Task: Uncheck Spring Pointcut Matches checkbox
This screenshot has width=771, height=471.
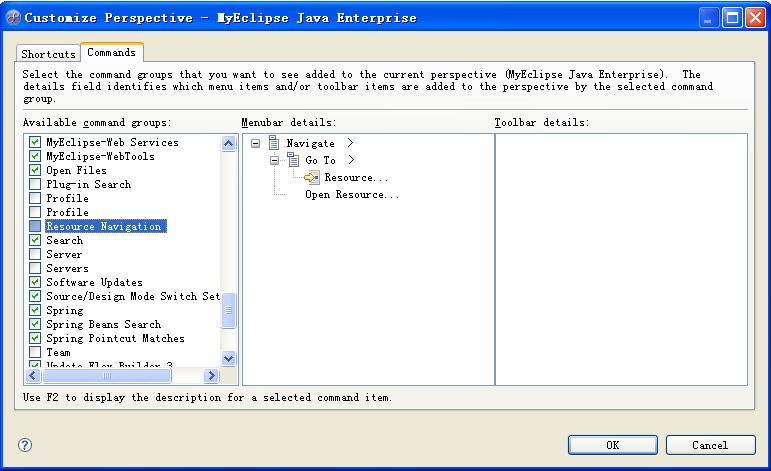Action: pyautogui.click(x=35, y=338)
